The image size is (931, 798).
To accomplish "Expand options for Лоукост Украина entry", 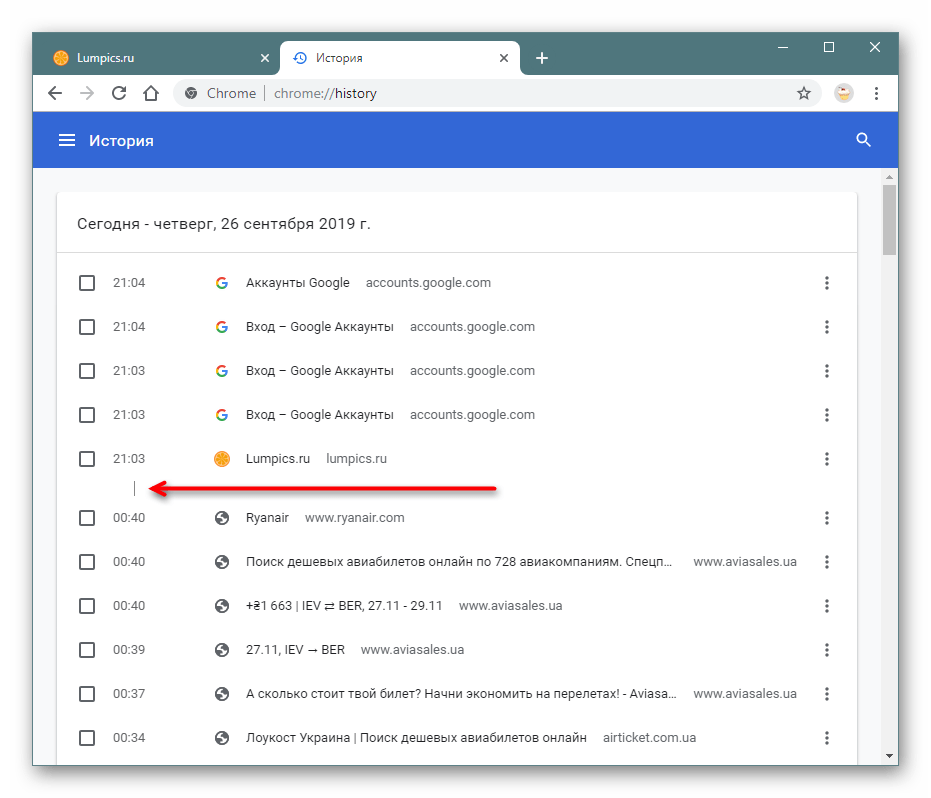I will 826,738.
